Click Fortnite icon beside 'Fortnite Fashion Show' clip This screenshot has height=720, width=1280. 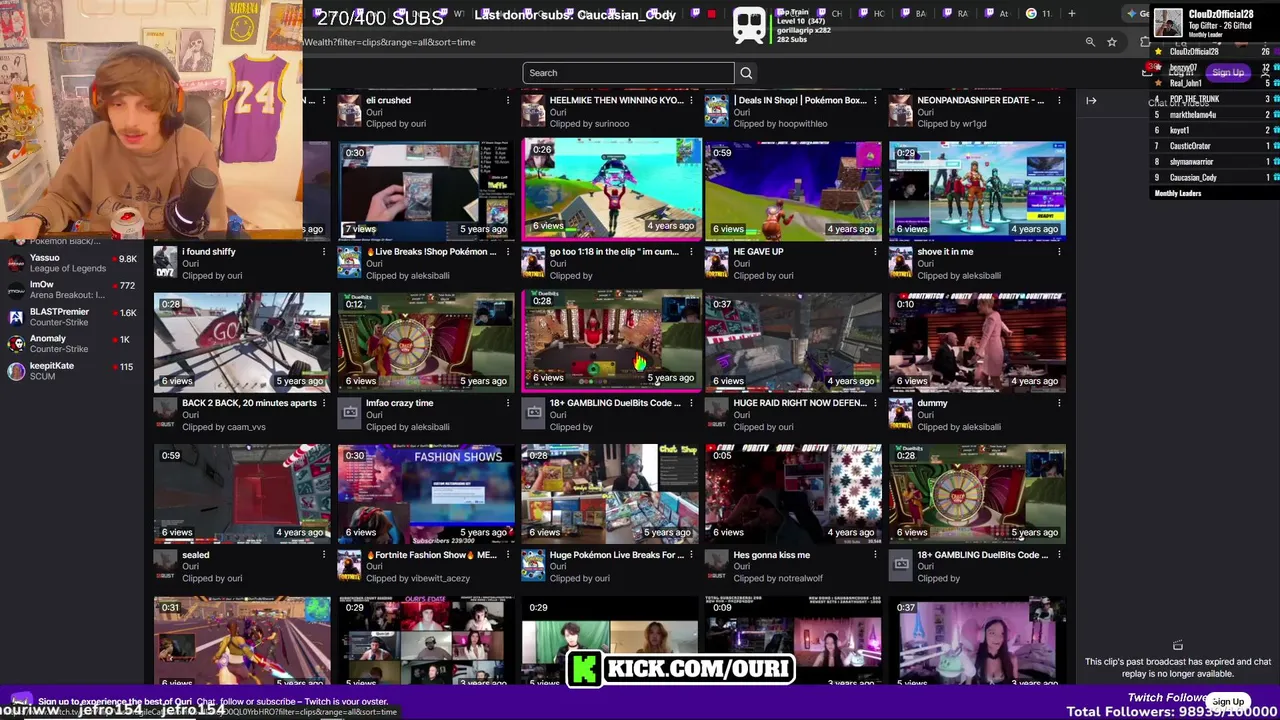click(x=349, y=567)
